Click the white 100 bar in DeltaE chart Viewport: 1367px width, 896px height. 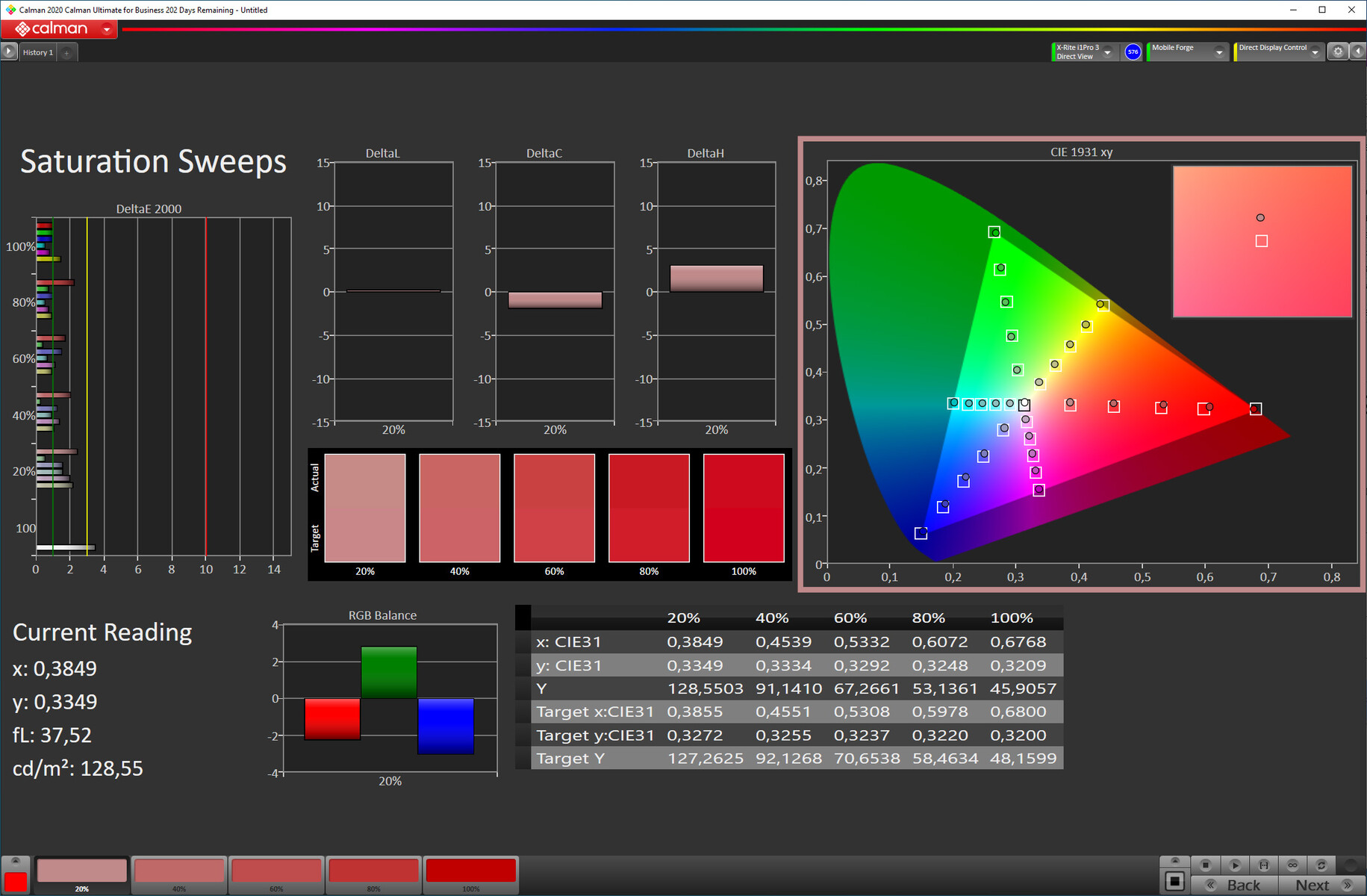[x=66, y=548]
